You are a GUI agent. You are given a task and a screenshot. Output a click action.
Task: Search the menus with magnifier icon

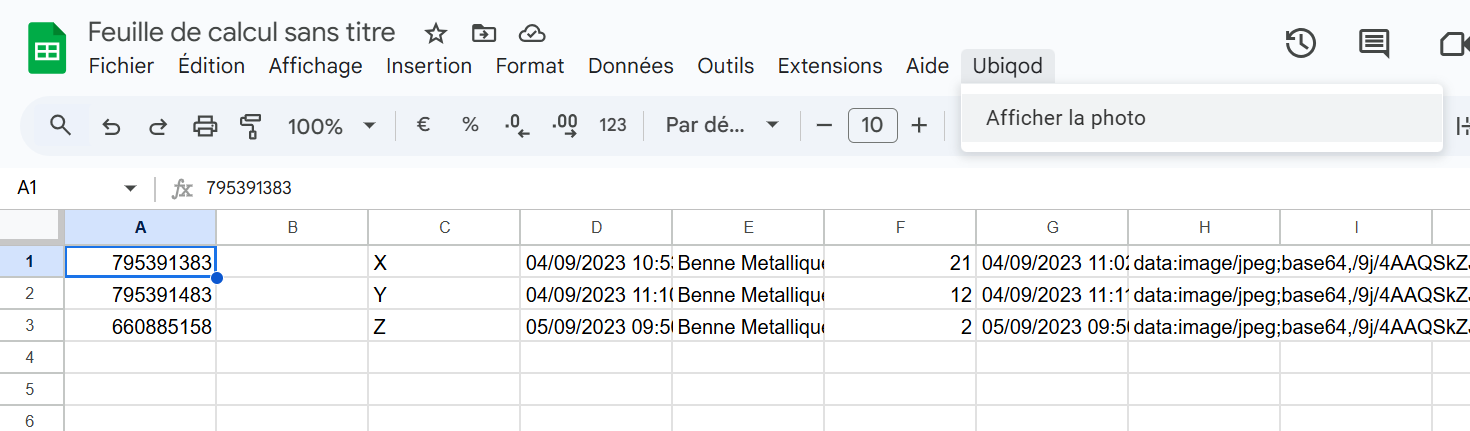pyautogui.click(x=61, y=125)
